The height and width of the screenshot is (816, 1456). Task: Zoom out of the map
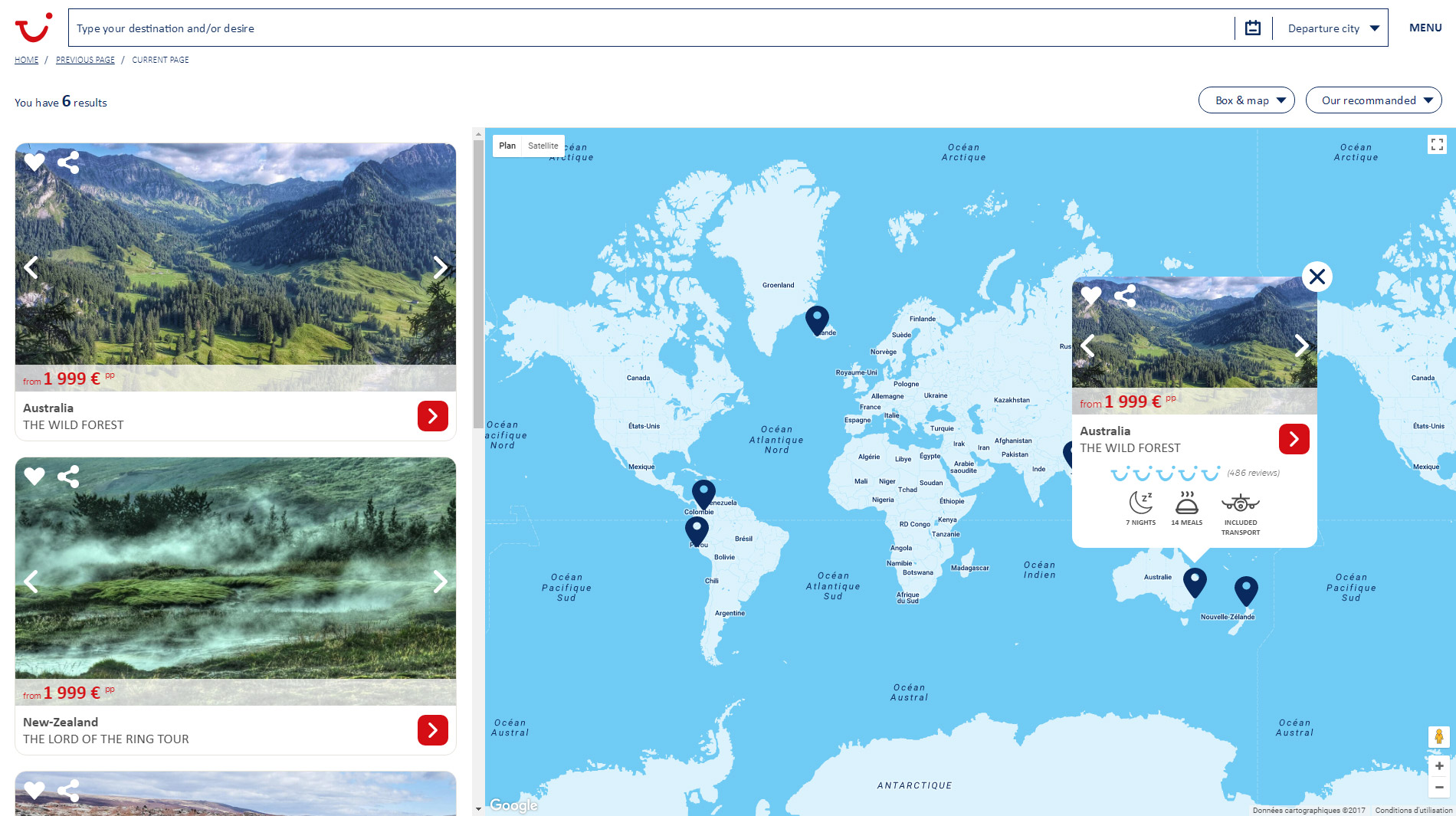coord(1438,787)
